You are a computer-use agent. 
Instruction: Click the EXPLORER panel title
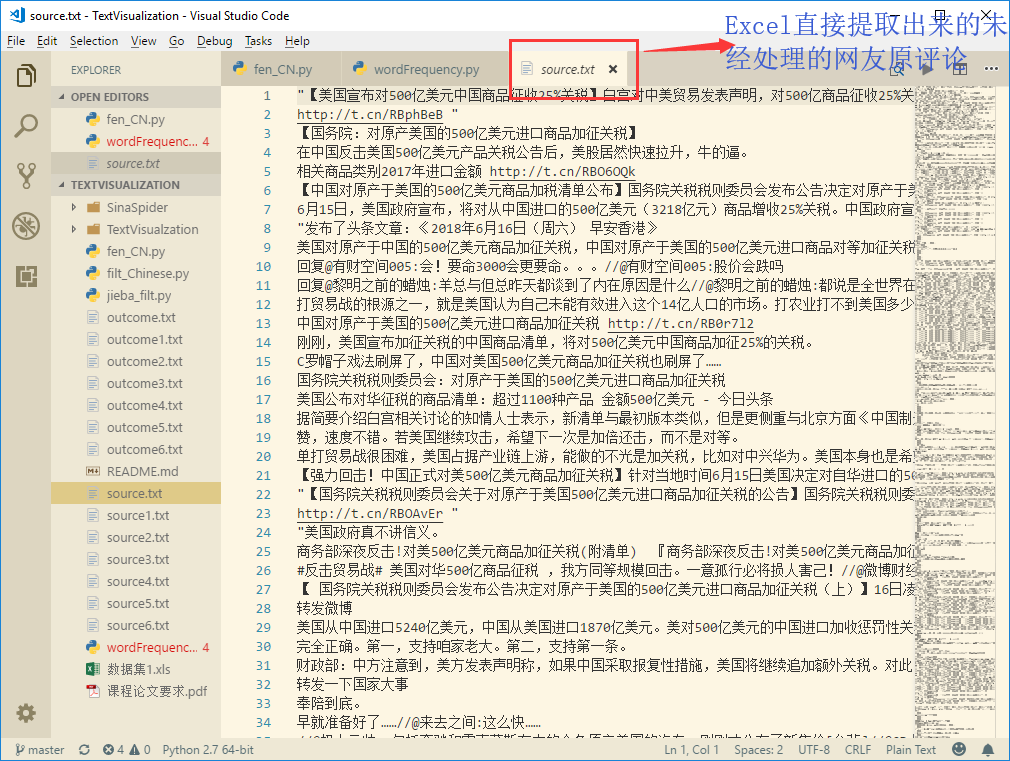(96, 70)
